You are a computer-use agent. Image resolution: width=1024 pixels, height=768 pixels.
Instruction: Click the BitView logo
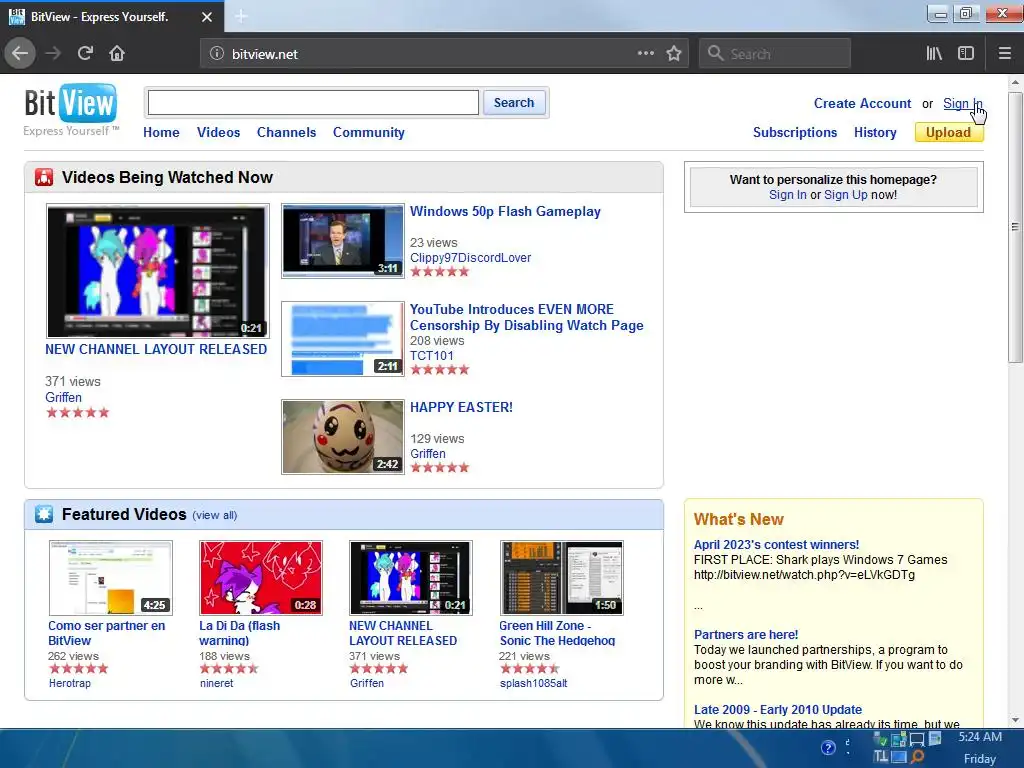click(x=71, y=109)
